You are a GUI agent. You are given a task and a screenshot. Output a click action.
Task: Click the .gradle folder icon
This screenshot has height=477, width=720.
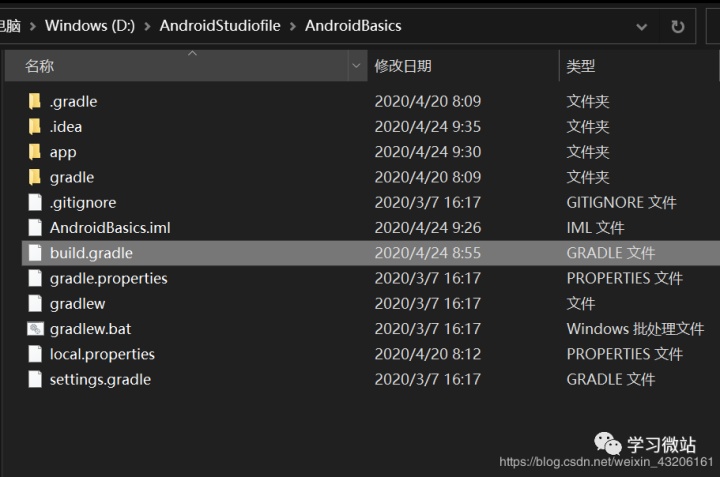pyautogui.click(x=34, y=101)
